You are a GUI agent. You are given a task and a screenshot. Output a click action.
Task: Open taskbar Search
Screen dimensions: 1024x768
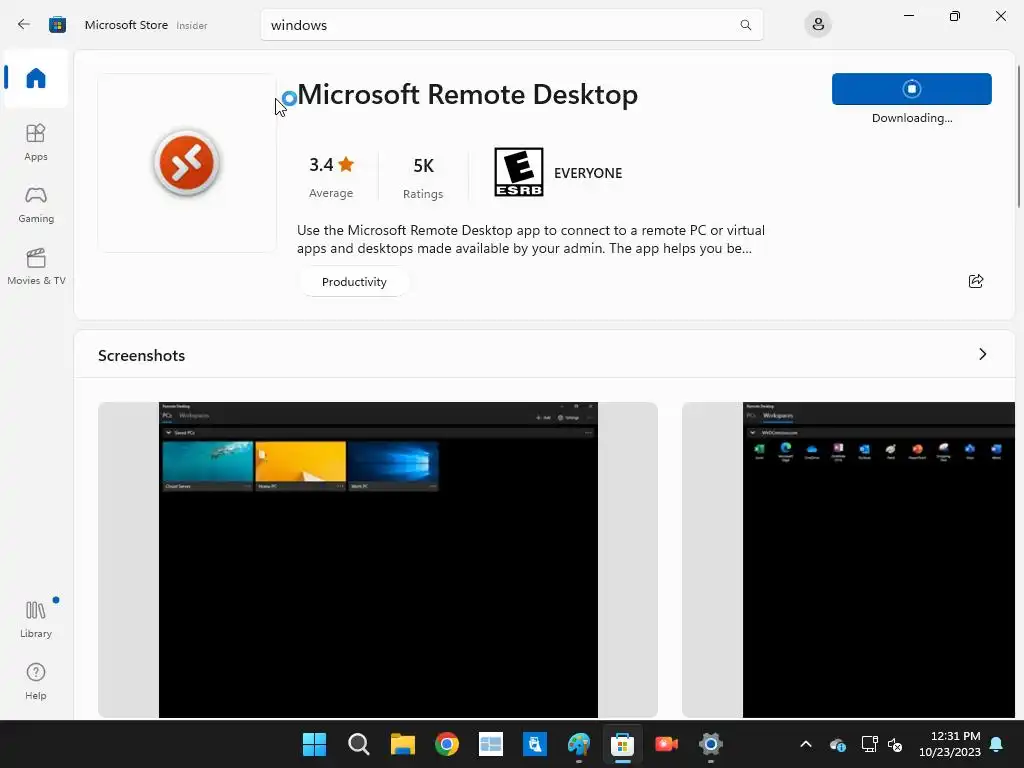pos(359,744)
